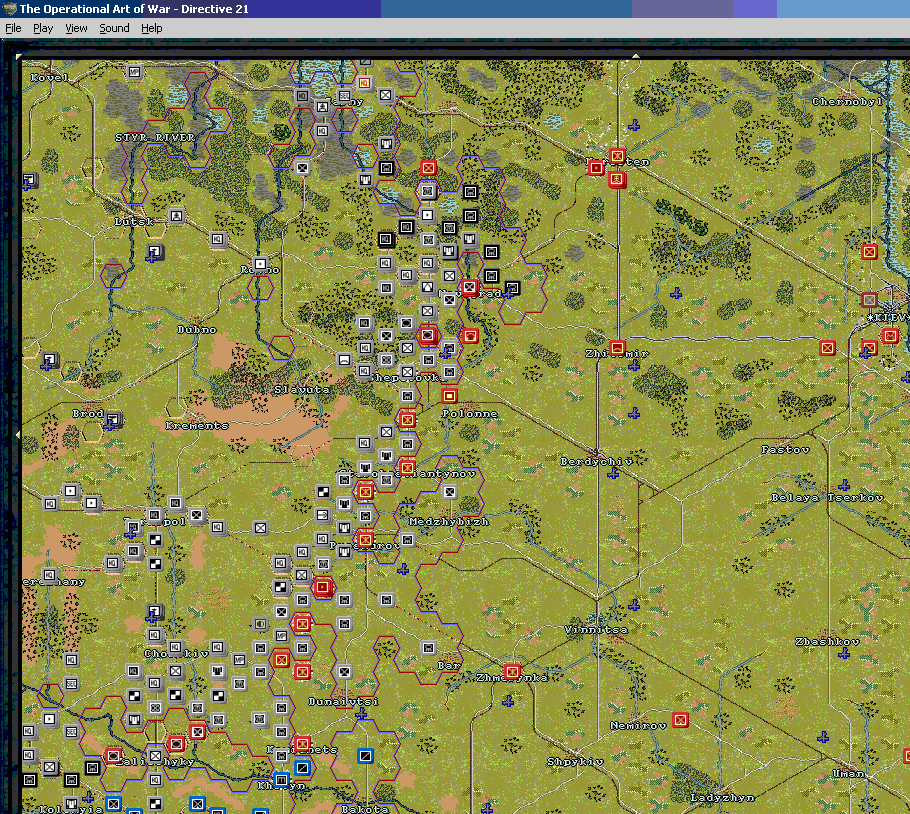Select the red infantry unit at Kamenets
The image size is (910, 814).
[x=302, y=744]
